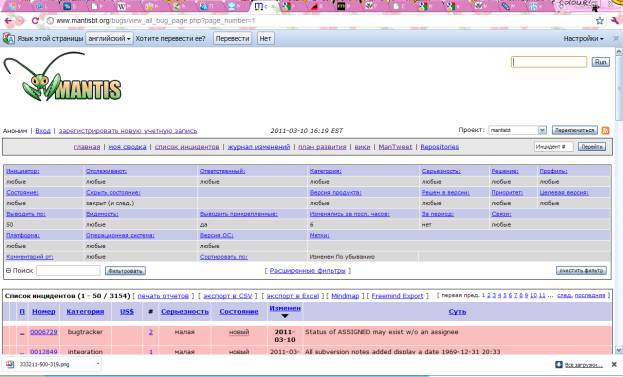Click the Категория filter link
Image resolution: width=623 pixels, height=377 pixels.
pyautogui.click(x=325, y=171)
